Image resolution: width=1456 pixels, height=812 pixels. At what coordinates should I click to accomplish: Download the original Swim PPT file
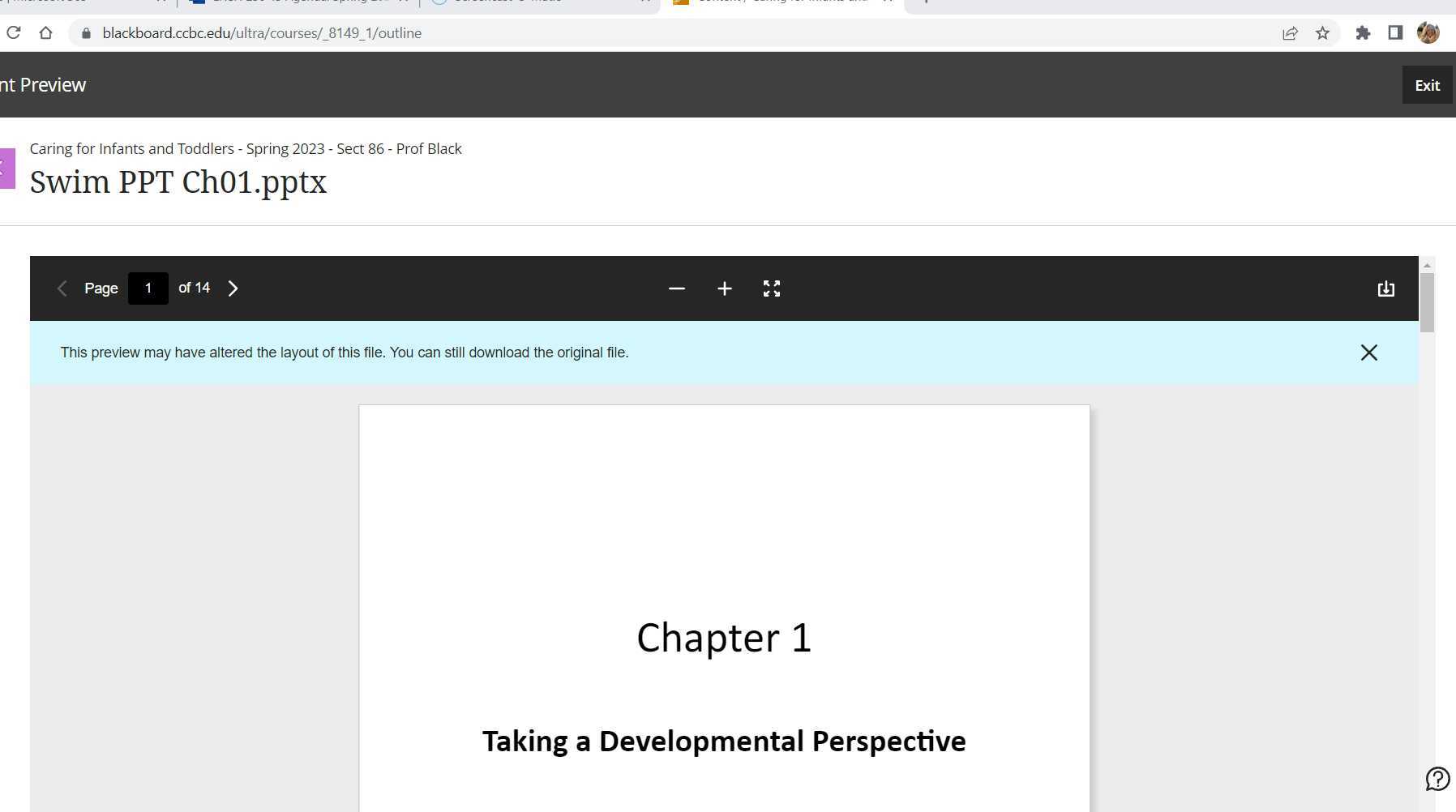tap(1386, 288)
